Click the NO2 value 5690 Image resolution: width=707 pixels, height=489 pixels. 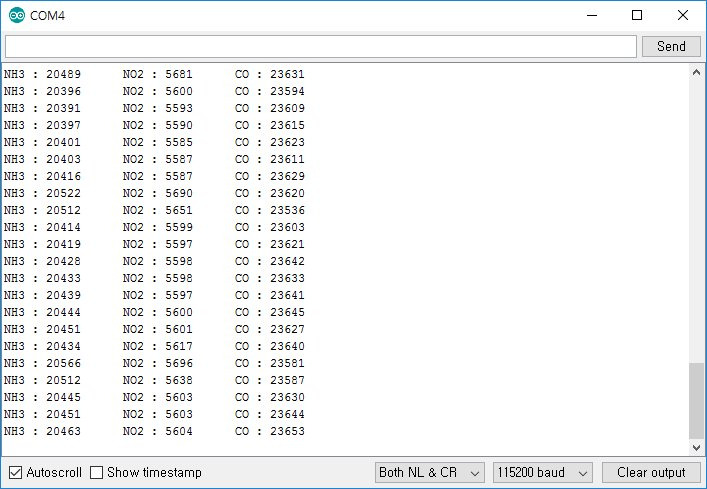(x=179, y=193)
